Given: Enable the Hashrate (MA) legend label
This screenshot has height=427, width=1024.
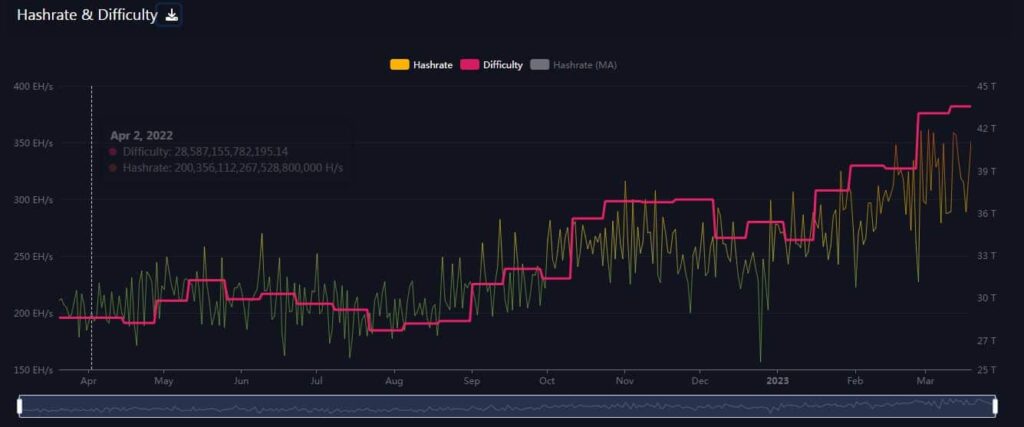Looking at the screenshot, I should [586, 65].
